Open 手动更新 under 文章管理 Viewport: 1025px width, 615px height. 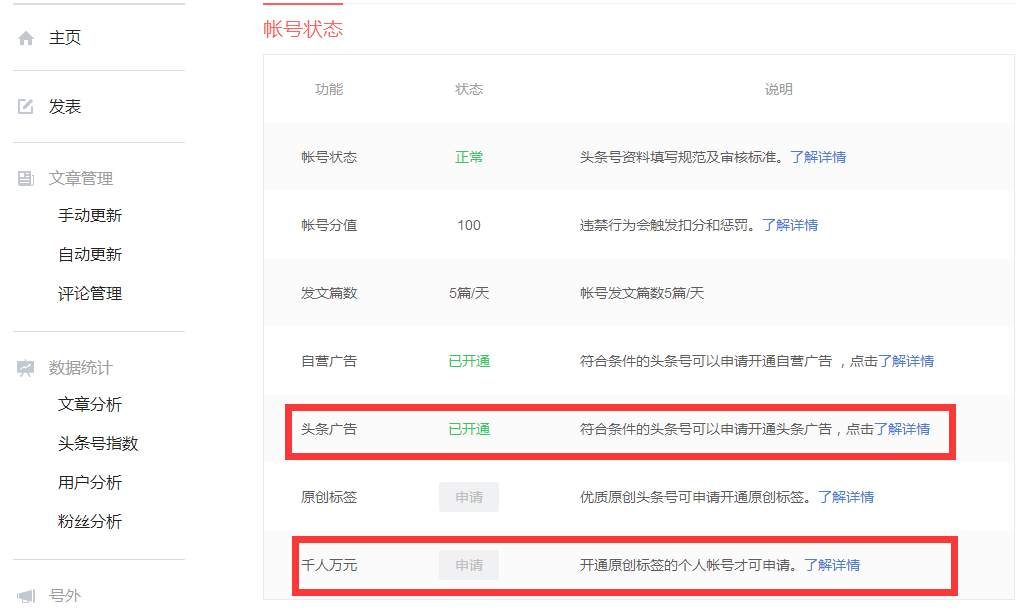click(88, 215)
